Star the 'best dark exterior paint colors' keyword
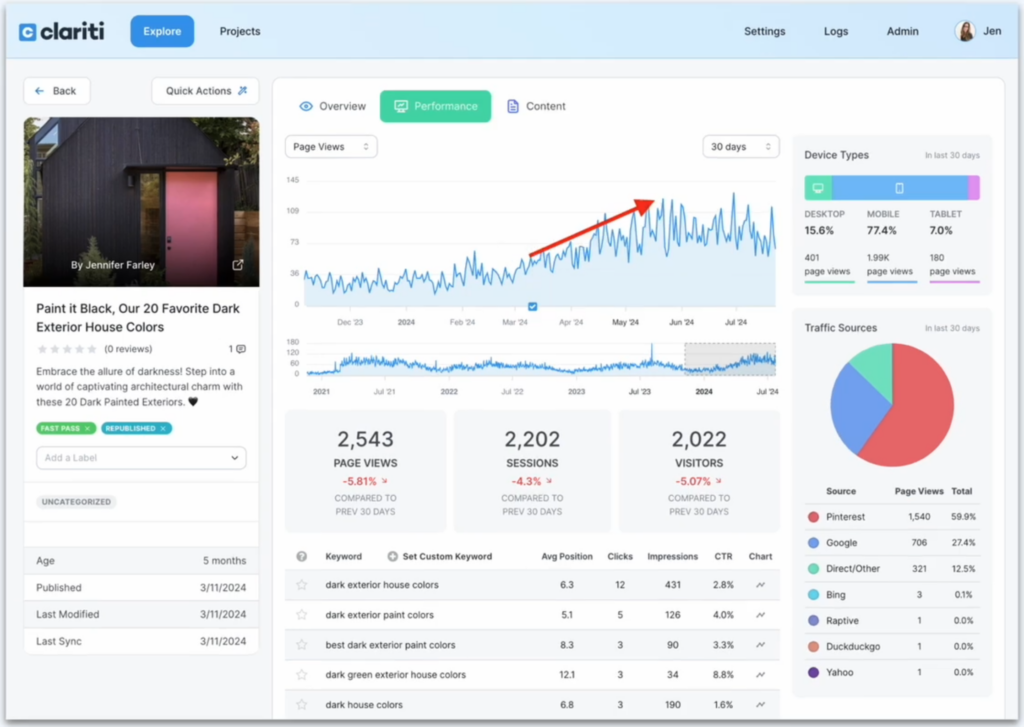Image resolution: width=1024 pixels, height=727 pixels. pos(301,645)
